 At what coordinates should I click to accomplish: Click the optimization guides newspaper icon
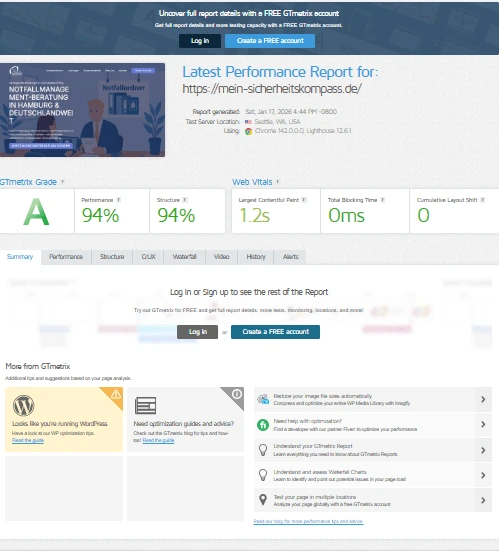pyautogui.click(x=145, y=406)
